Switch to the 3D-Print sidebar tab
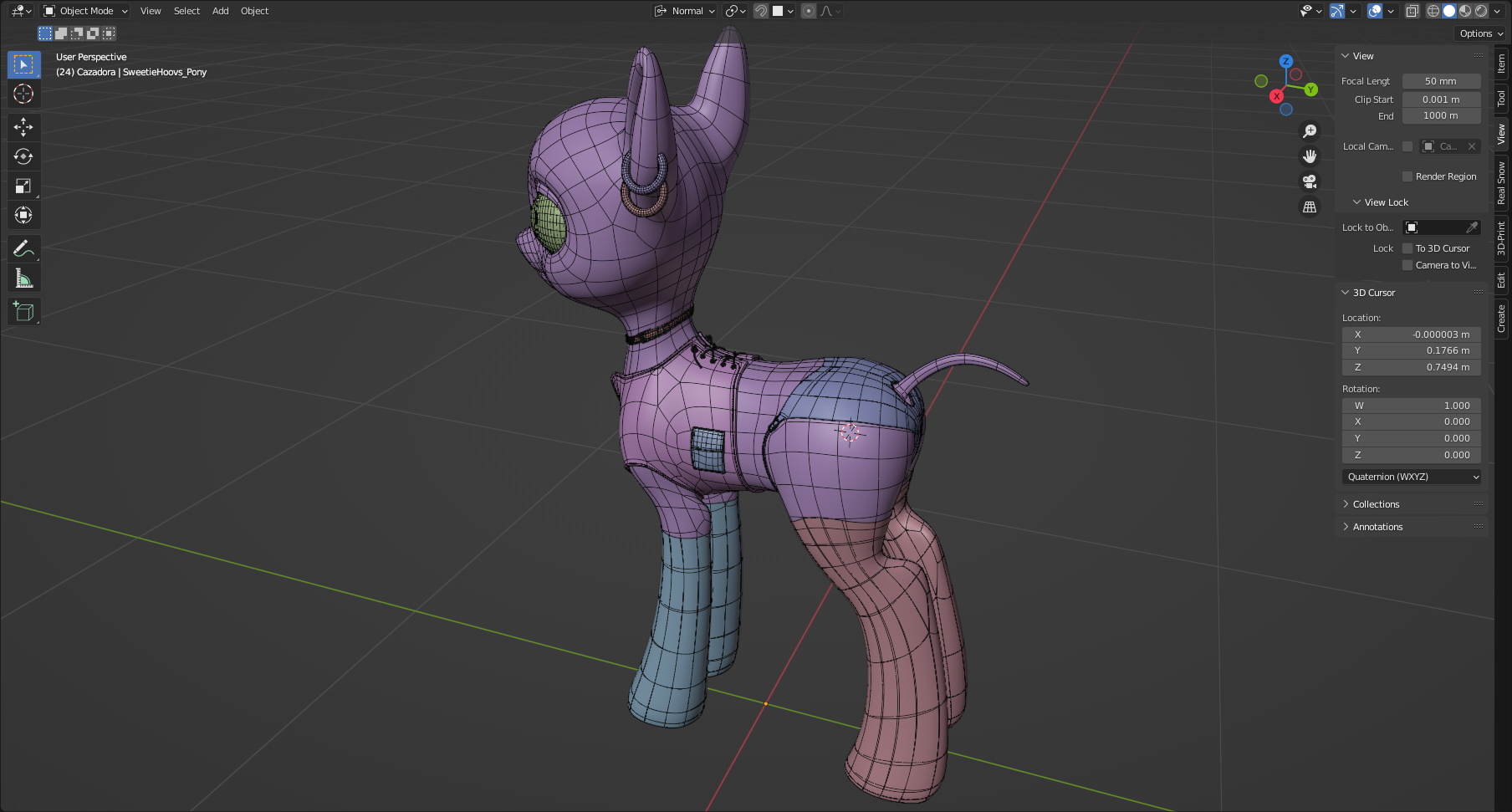 click(1502, 238)
